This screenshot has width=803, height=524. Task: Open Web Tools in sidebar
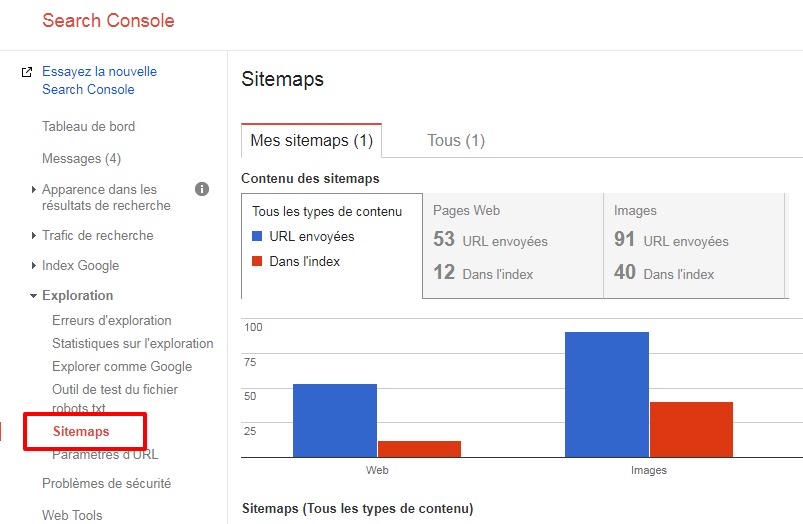click(72, 515)
